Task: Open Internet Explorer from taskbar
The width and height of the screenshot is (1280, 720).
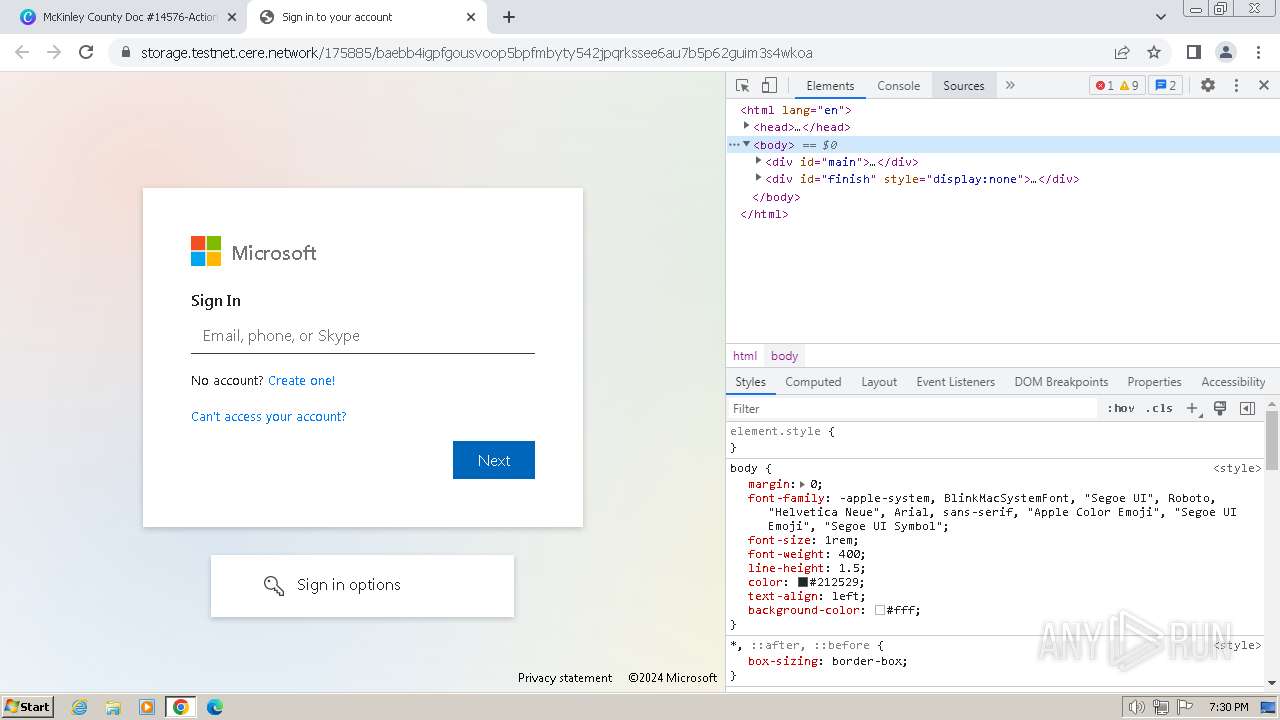Action: 79,707
